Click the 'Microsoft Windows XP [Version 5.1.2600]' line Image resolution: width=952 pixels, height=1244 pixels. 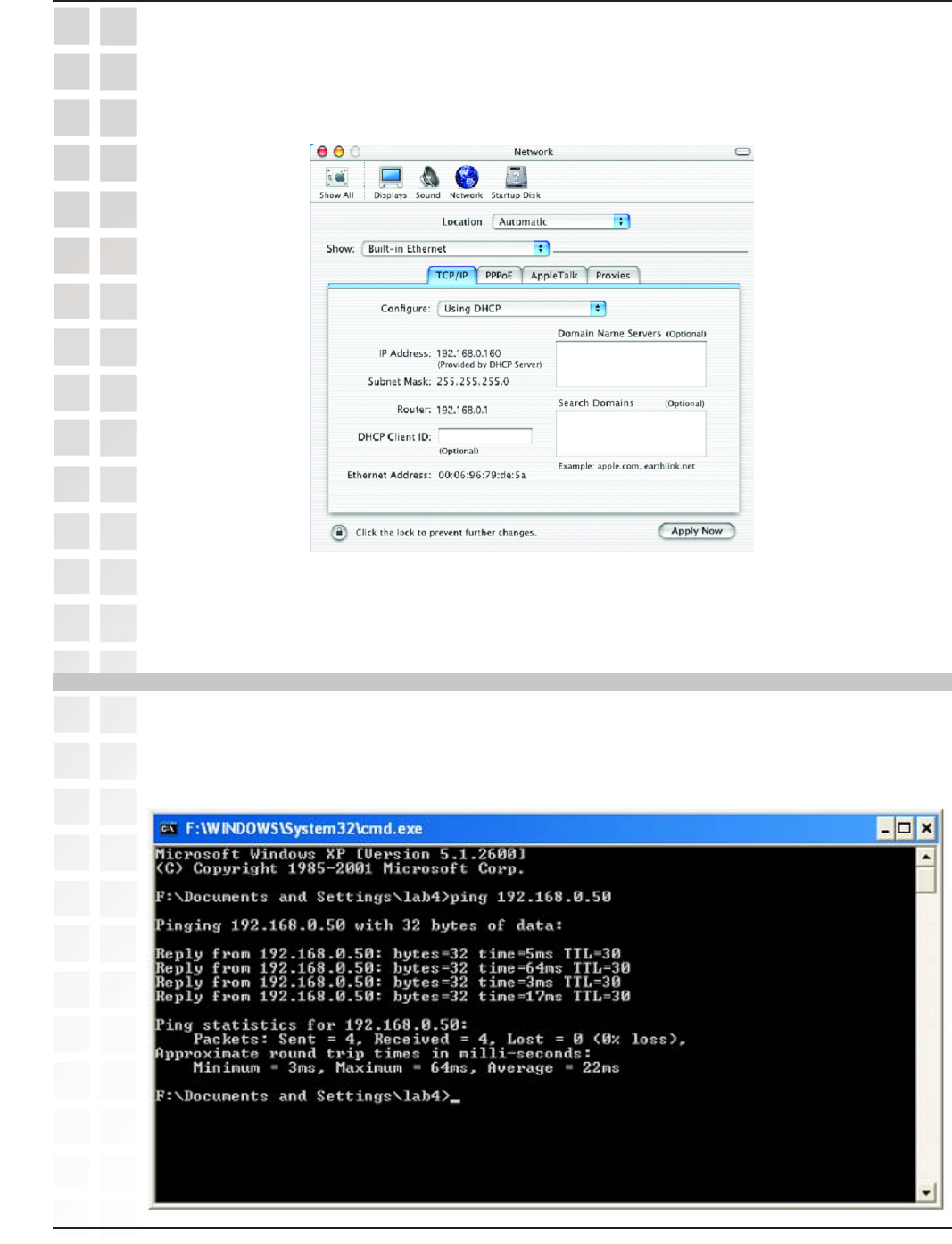(340, 854)
